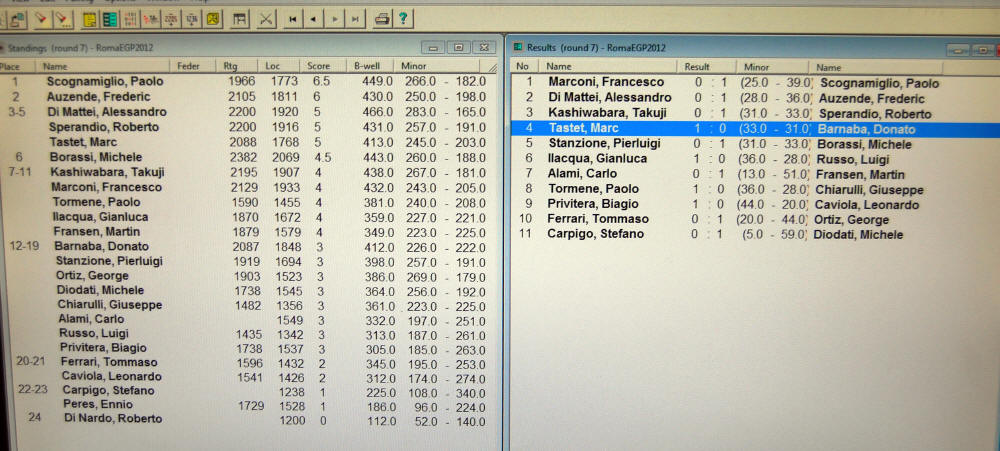Click the table window layout toolbar icon
Viewport: 1000px width, 451px height.
click(240, 19)
